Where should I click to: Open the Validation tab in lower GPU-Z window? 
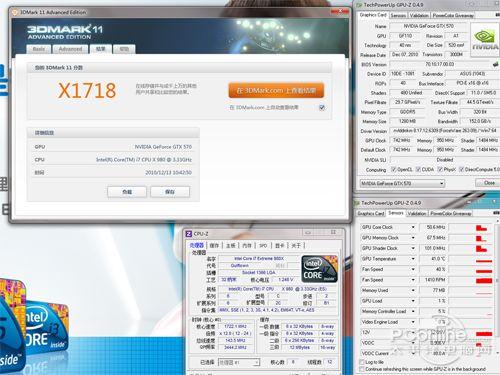pyautogui.click(x=417, y=213)
